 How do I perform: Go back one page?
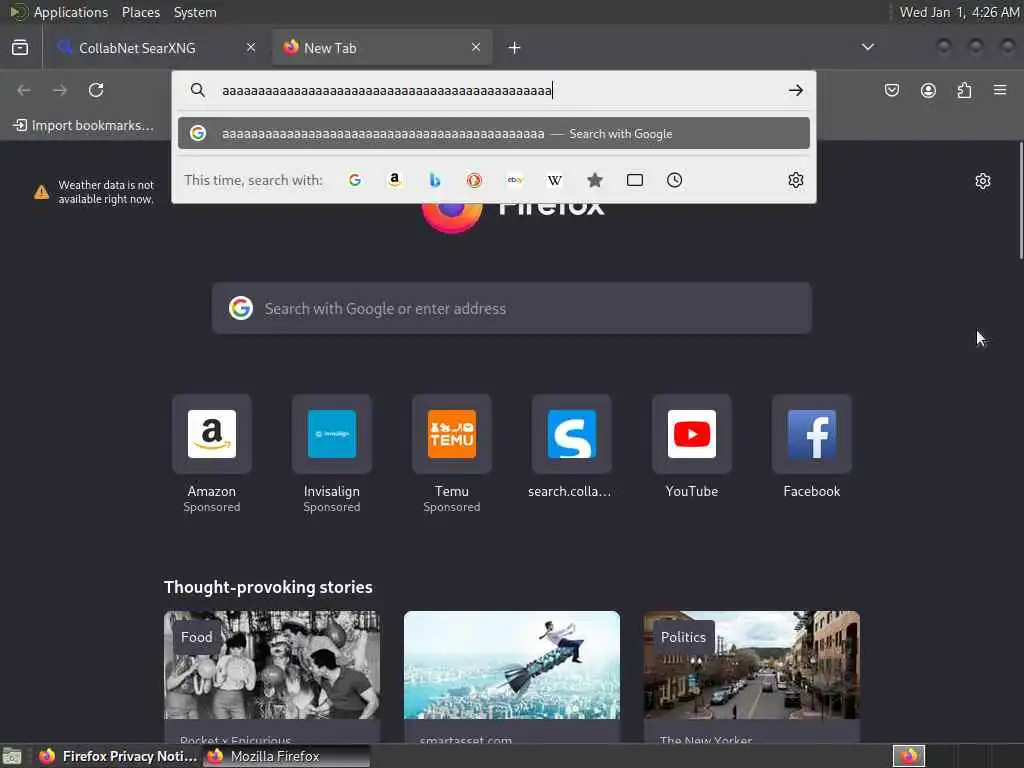[24, 90]
